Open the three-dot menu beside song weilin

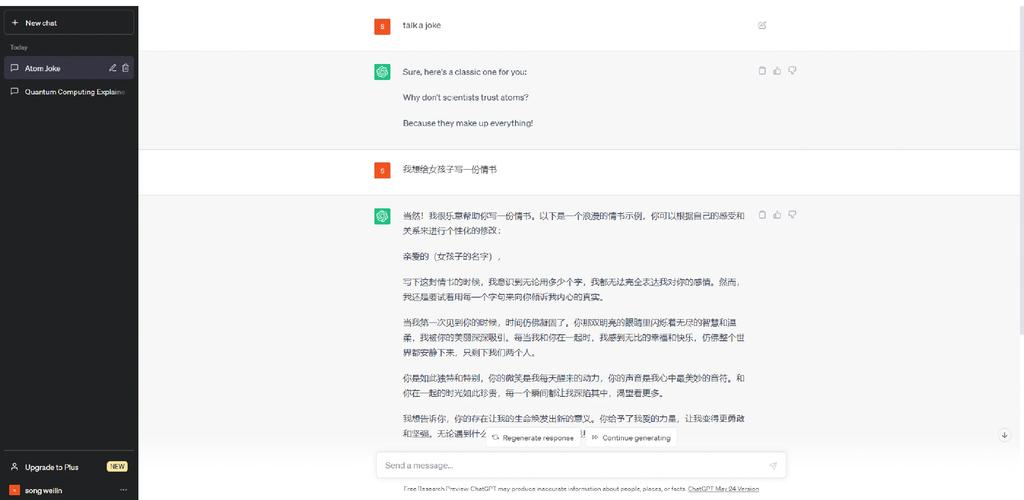pos(123,490)
